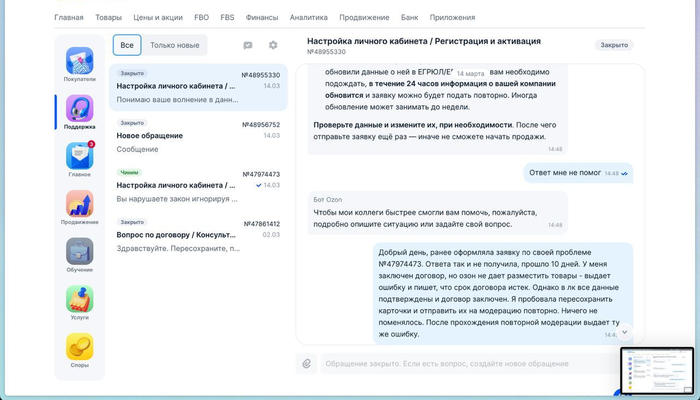The image size is (700, 400).
Task: Select the Все tickets filter
Action: click(127, 45)
